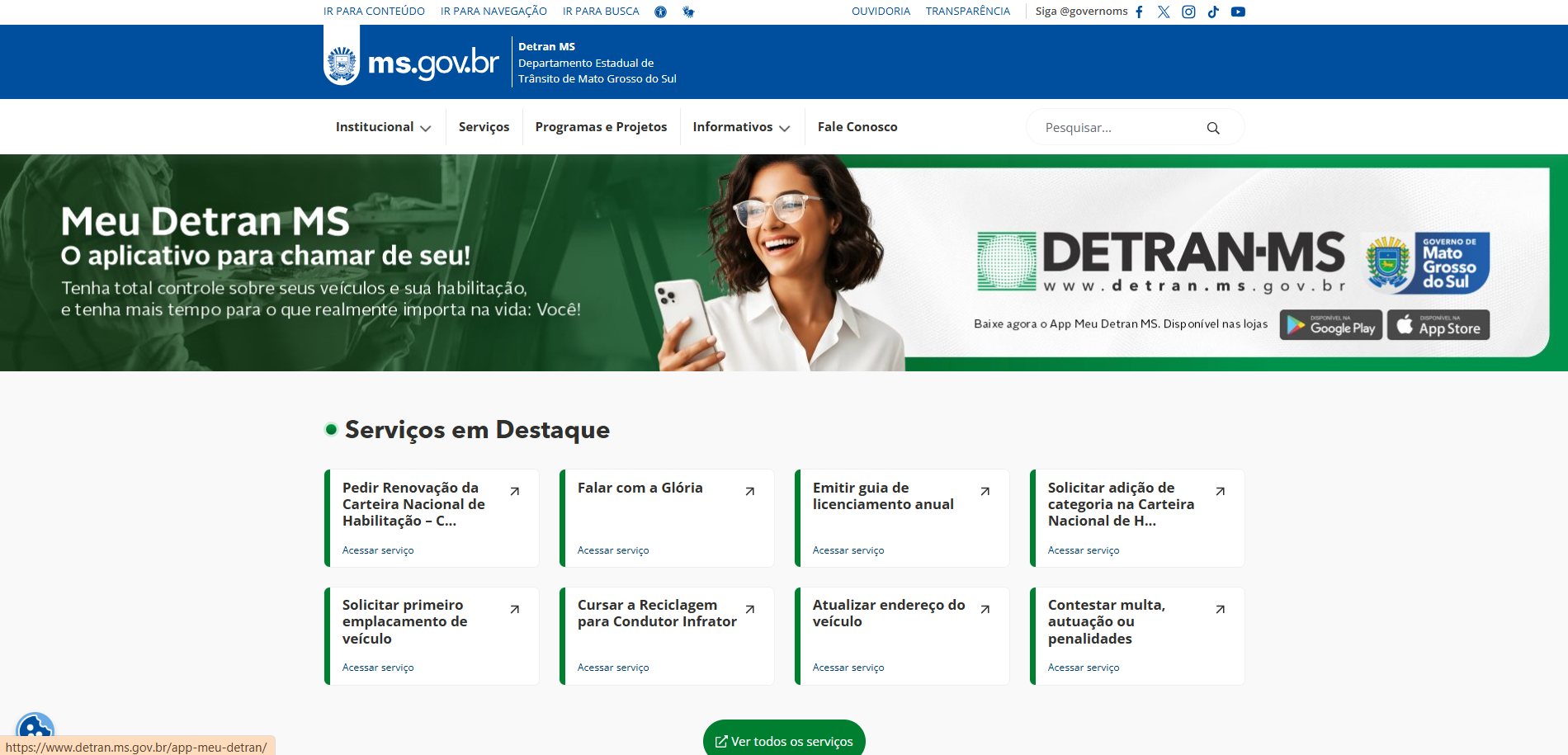
Task: Open the TikTok social icon
Action: click(1213, 12)
